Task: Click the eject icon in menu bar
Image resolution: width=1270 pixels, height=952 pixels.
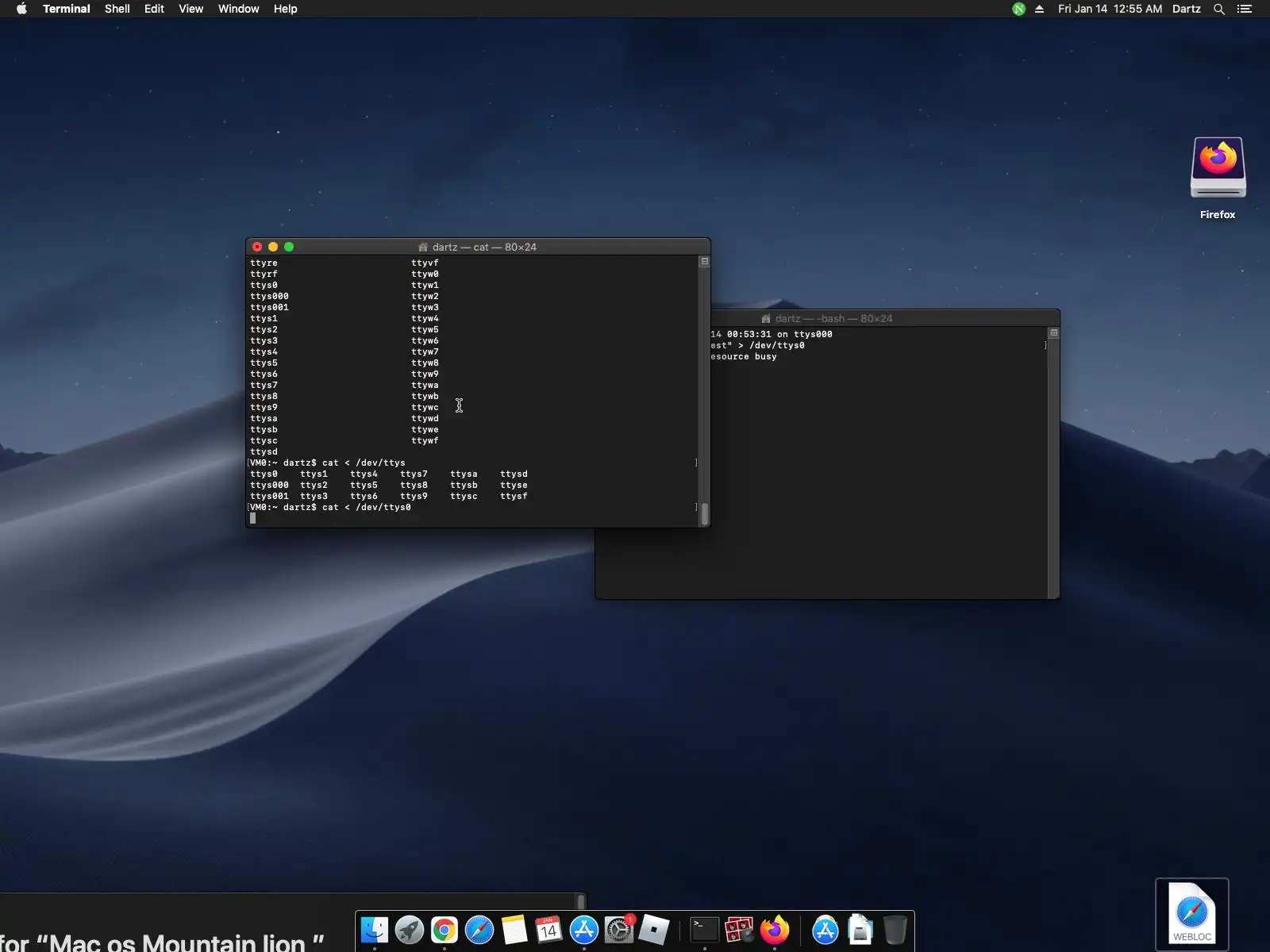Action: pos(1039,9)
